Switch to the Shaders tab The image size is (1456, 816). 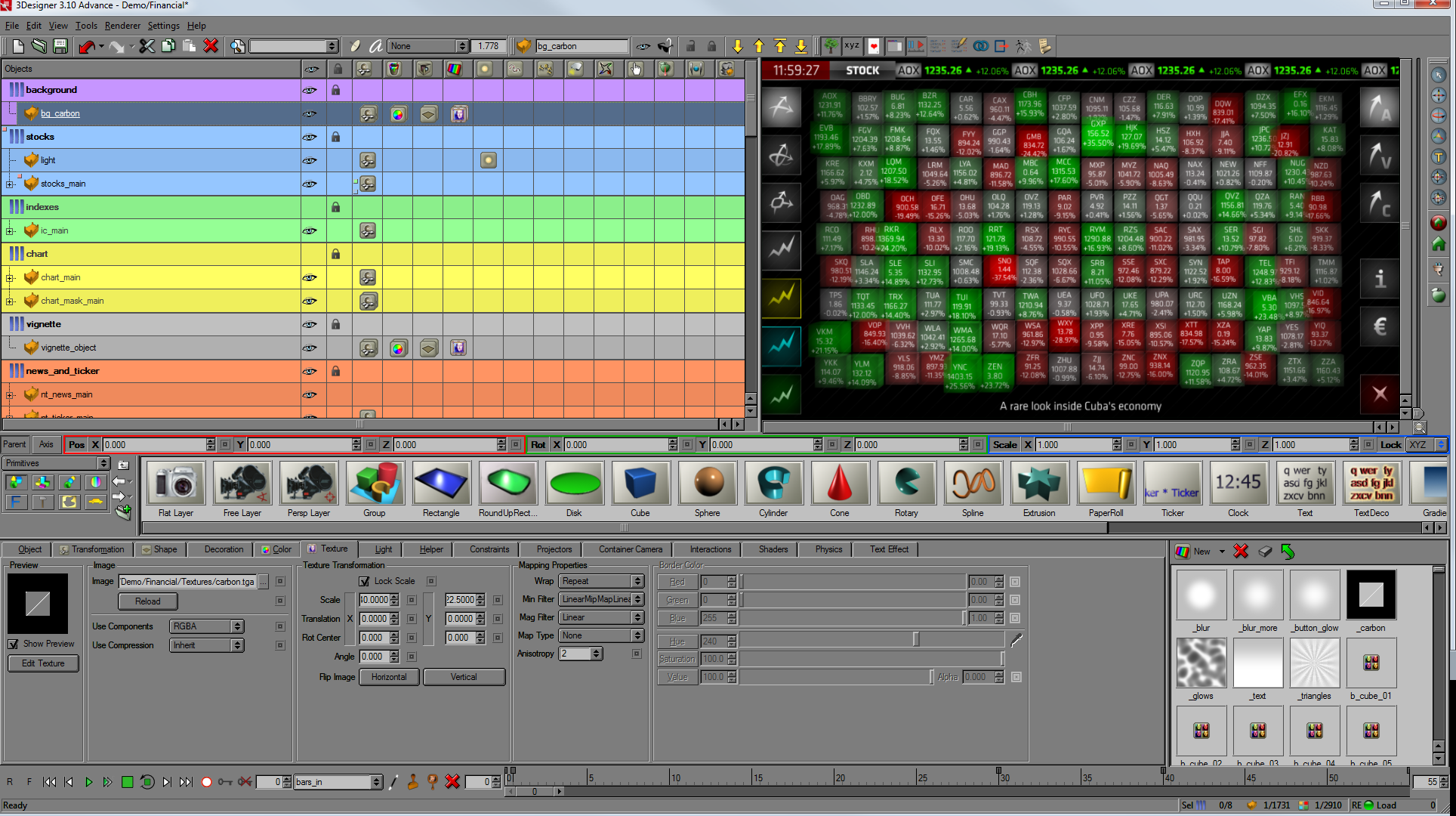click(x=773, y=549)
